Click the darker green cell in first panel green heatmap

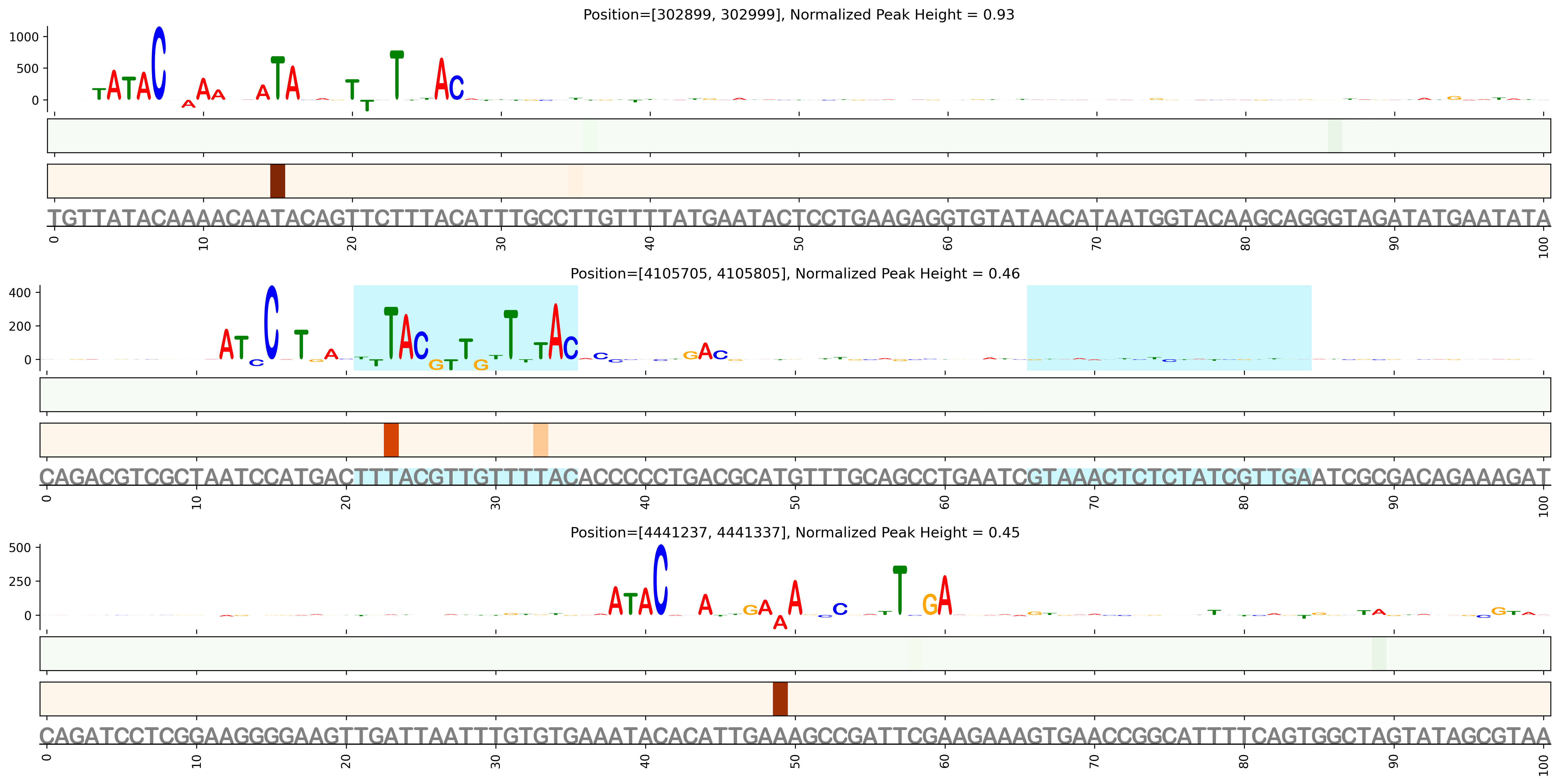click(1334, 136)
